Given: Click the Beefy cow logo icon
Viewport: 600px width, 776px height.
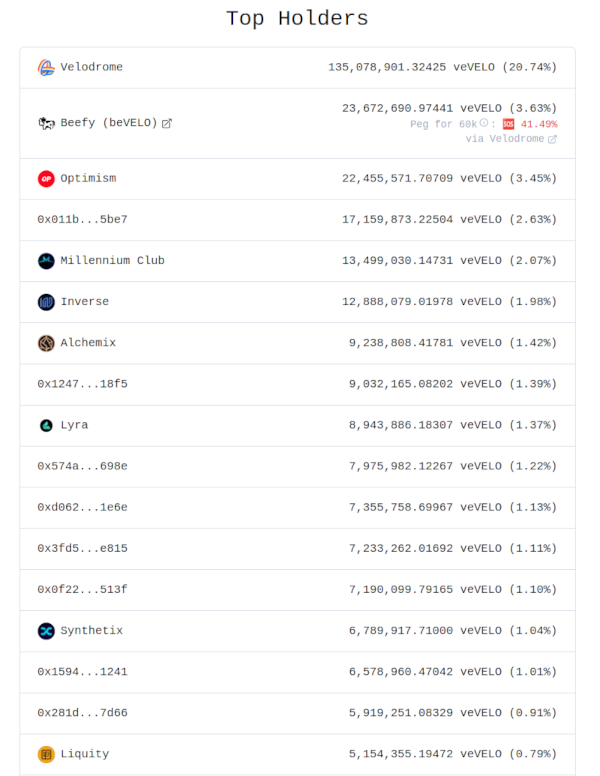Looking at the screenshot, I should click(x=46, y=123).
